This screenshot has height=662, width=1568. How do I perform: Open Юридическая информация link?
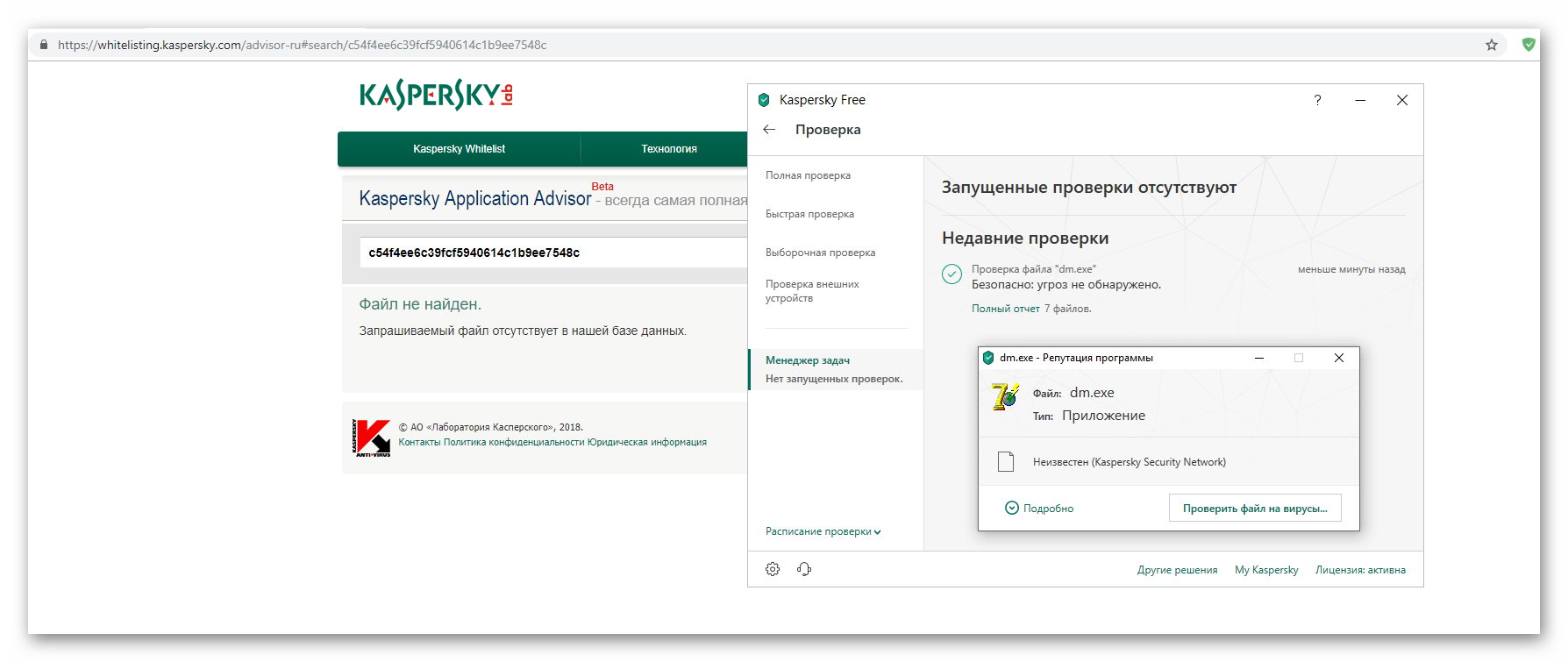click(x=647, y=442)
